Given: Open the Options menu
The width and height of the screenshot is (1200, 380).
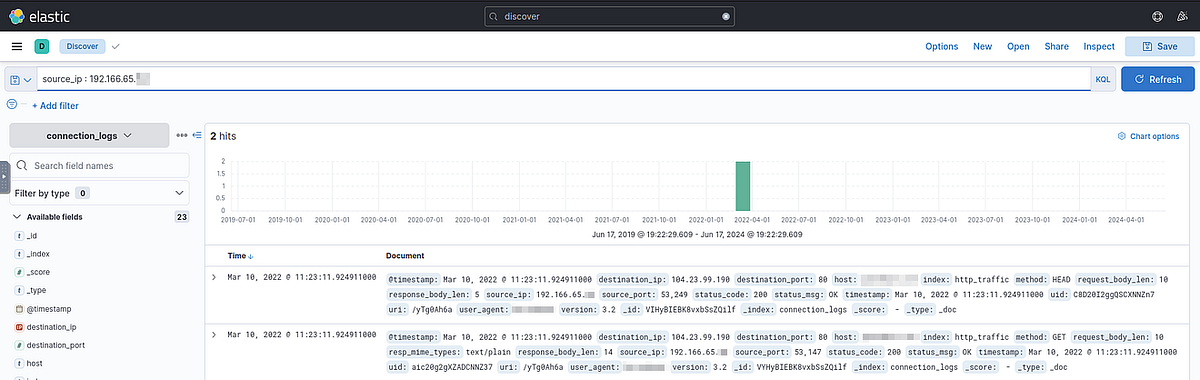Looking at the screenshot, I should click(x=941, y=46).
